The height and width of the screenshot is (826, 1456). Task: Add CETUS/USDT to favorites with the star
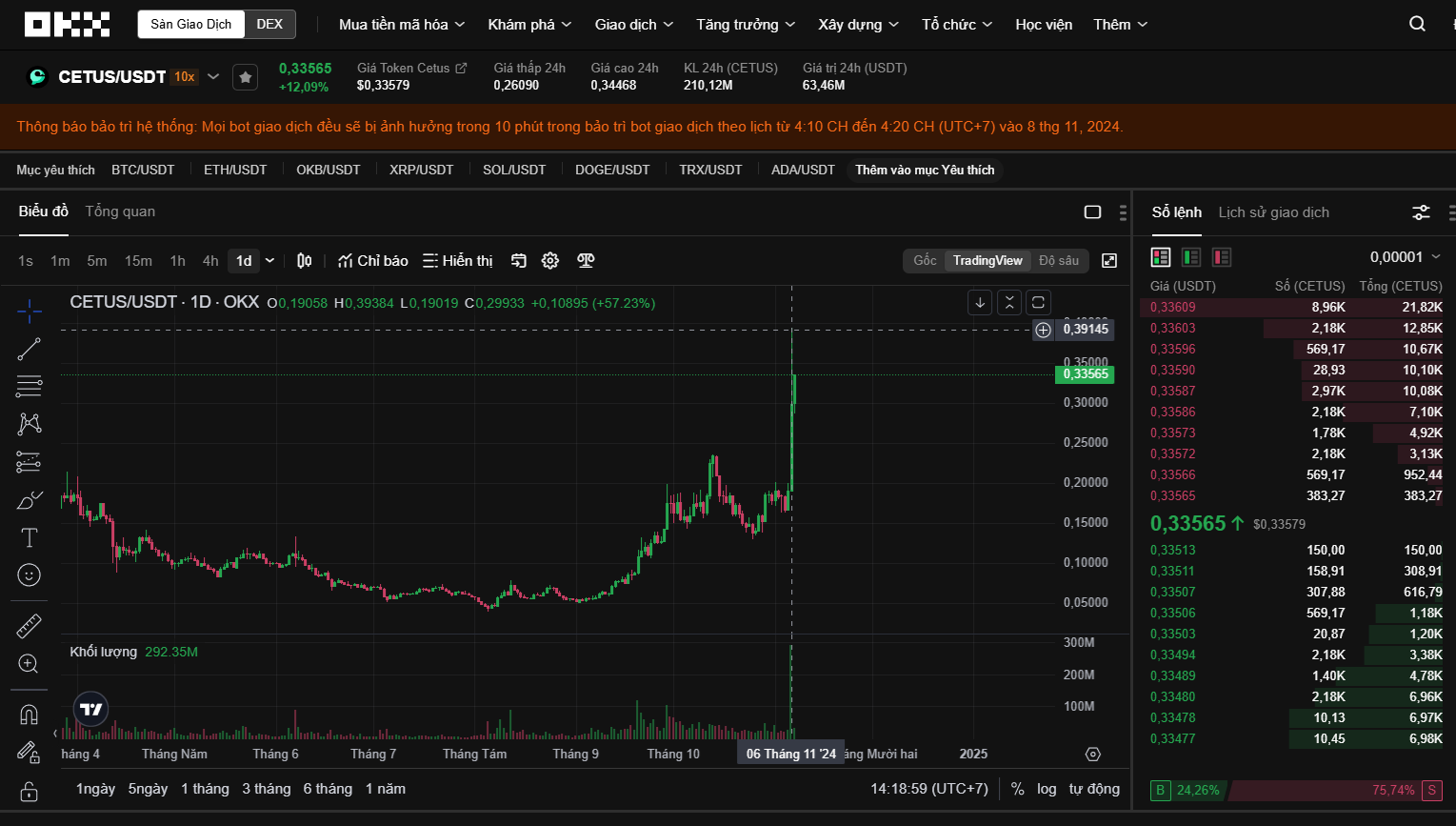pyautogui.click(x=245, y=77)
